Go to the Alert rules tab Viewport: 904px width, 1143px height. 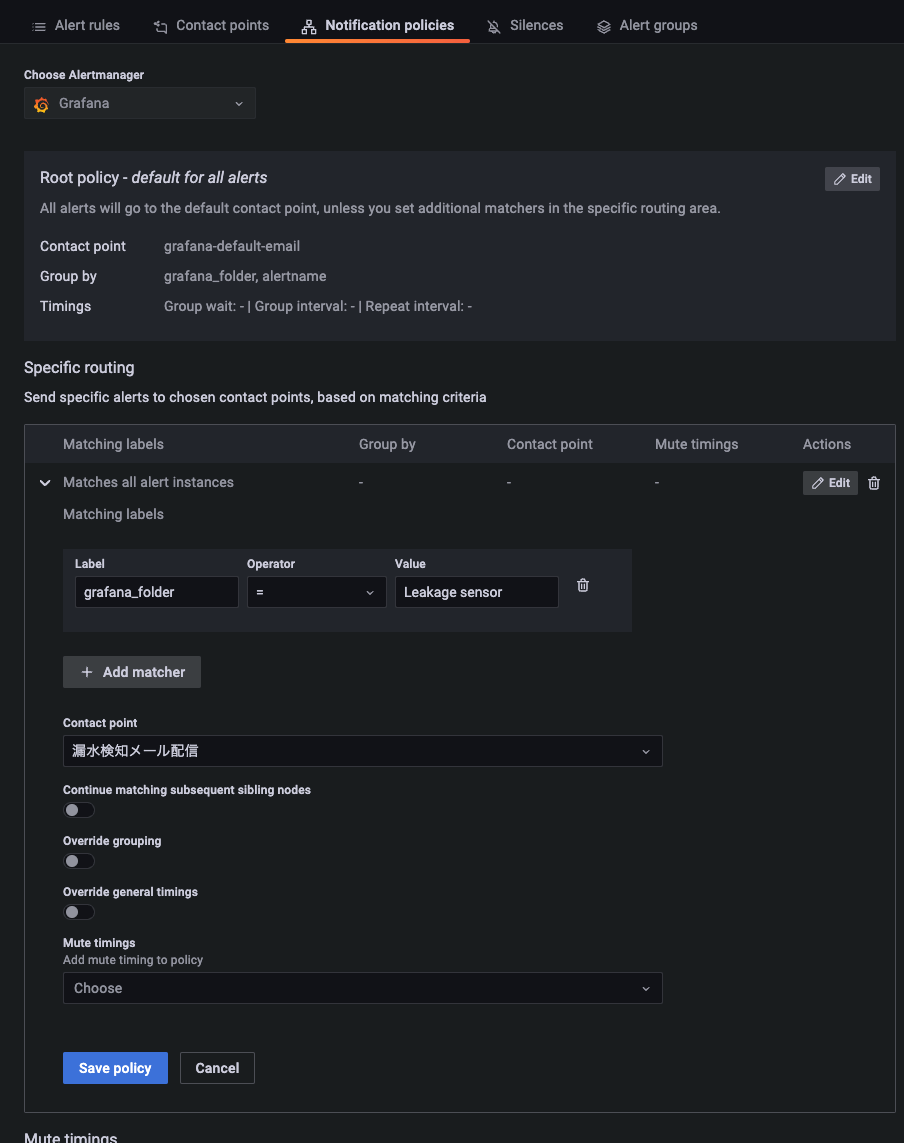click(87, 26)
